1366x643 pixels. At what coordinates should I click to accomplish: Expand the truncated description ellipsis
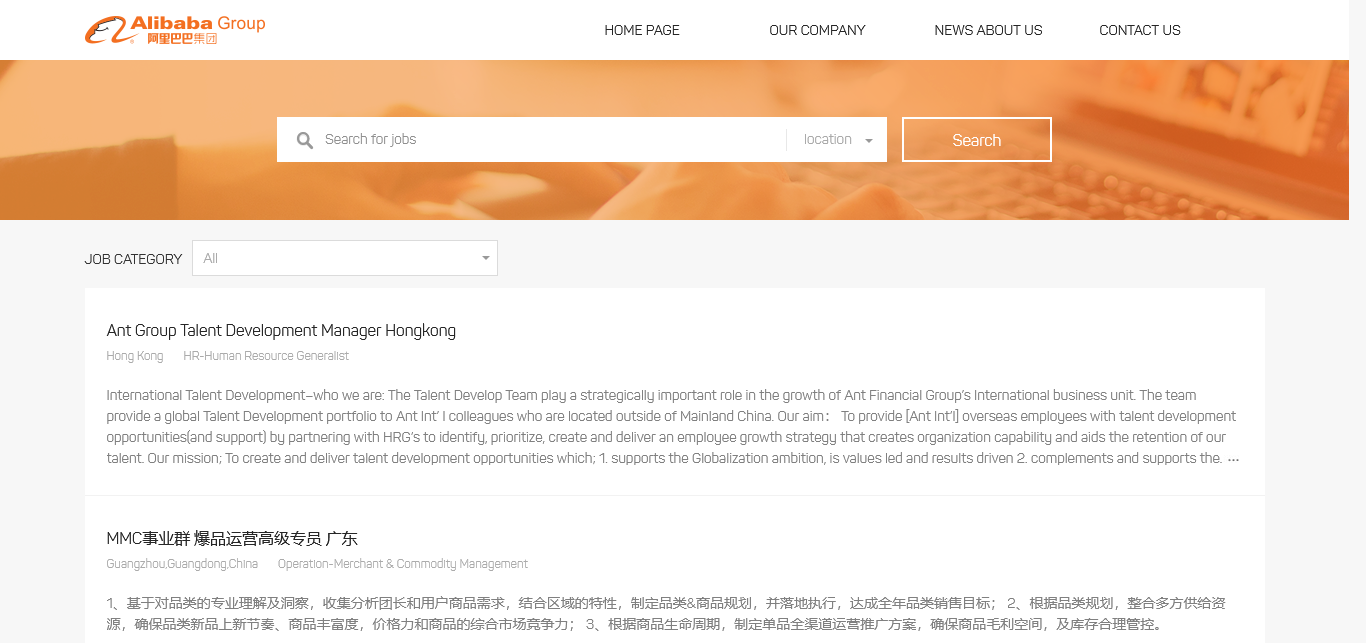click(x=1233, y=459)
